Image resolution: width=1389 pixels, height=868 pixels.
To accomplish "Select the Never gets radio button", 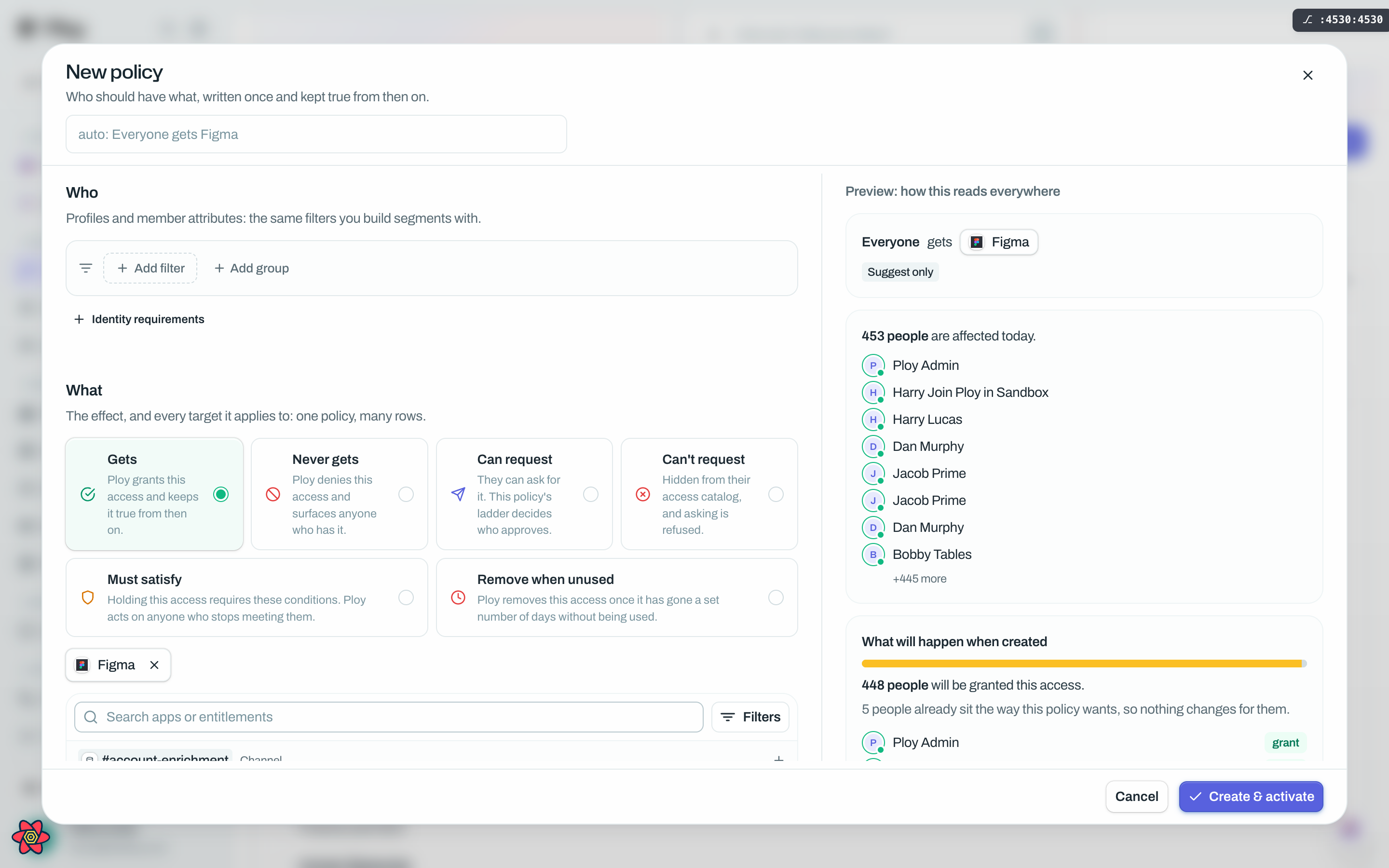I will [406, 494].
